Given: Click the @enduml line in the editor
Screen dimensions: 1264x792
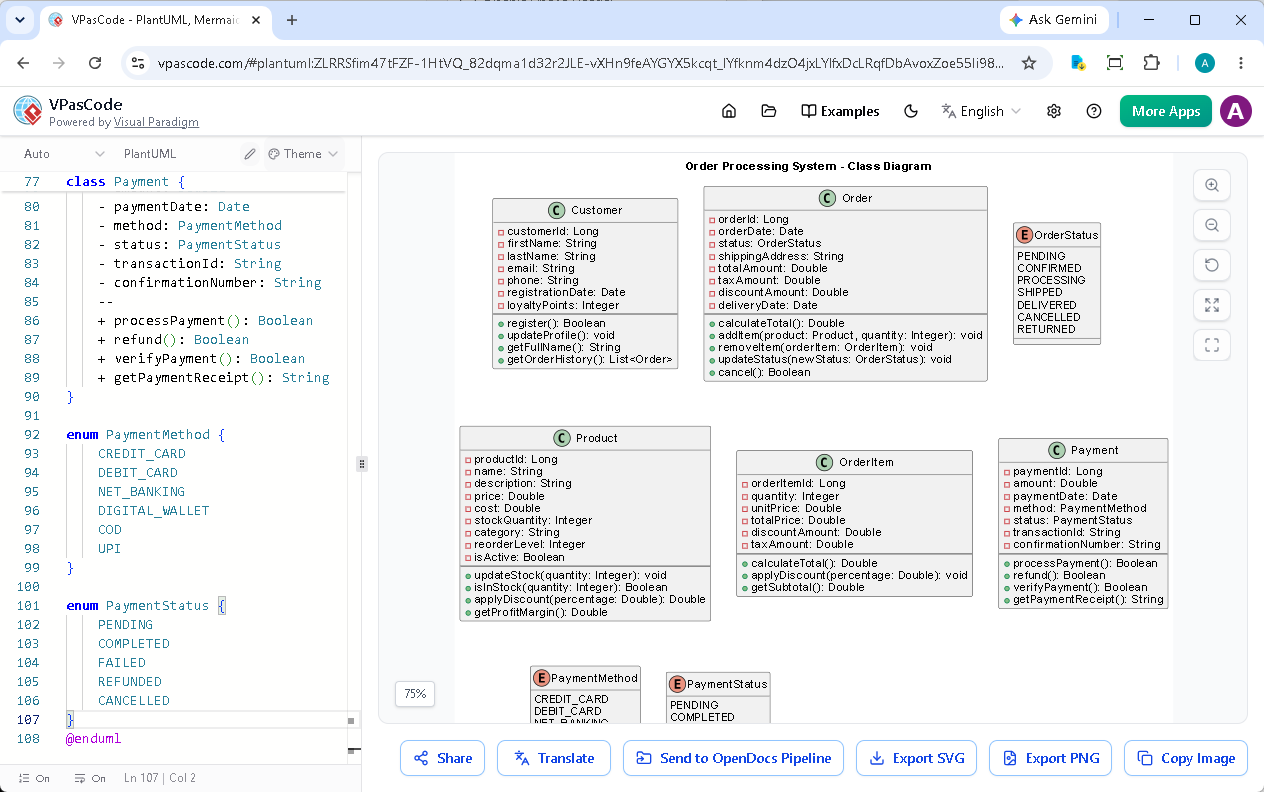Looking at the screenshot, I should point(93,738).
